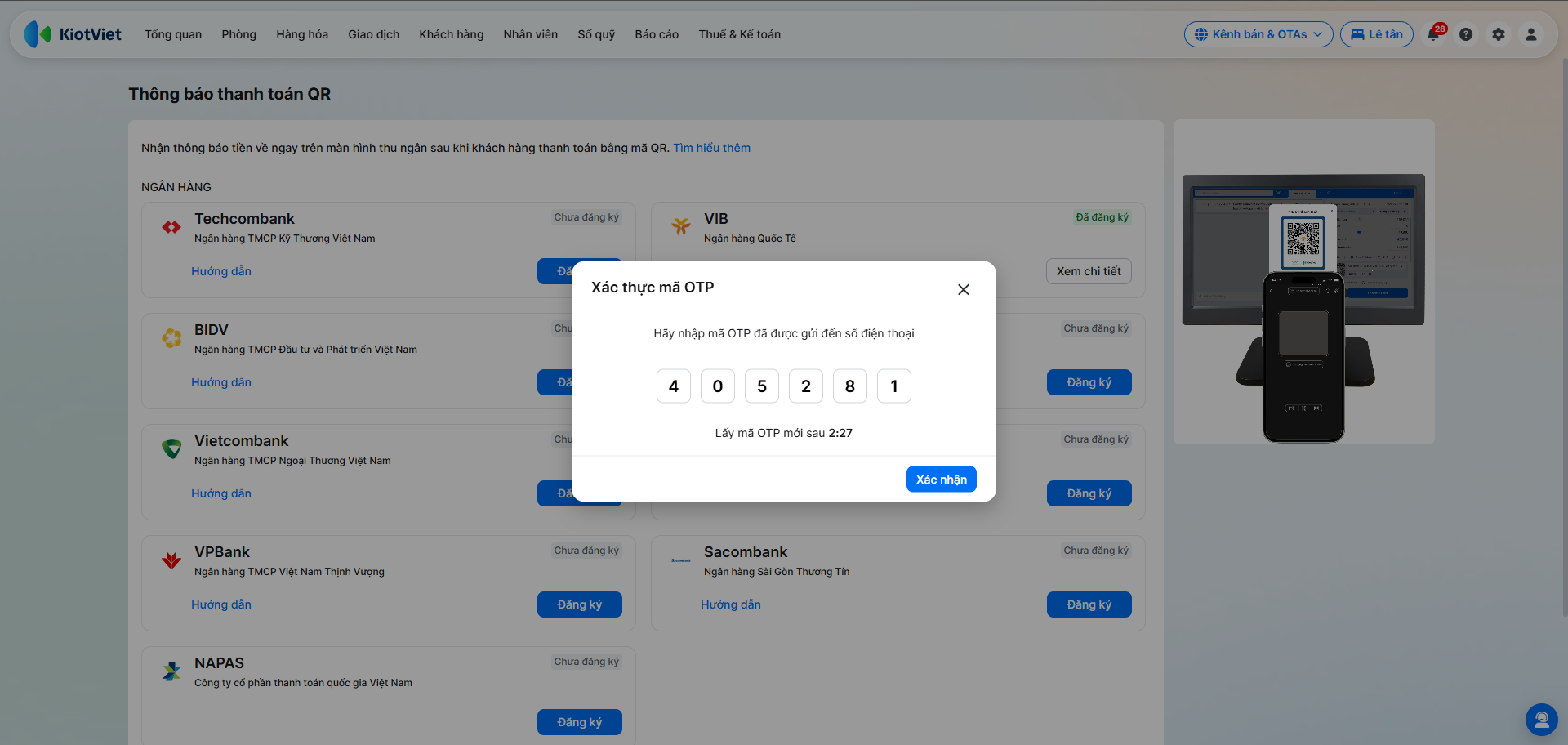Open the Hàng hóa menu

click(x=302, y=34)
